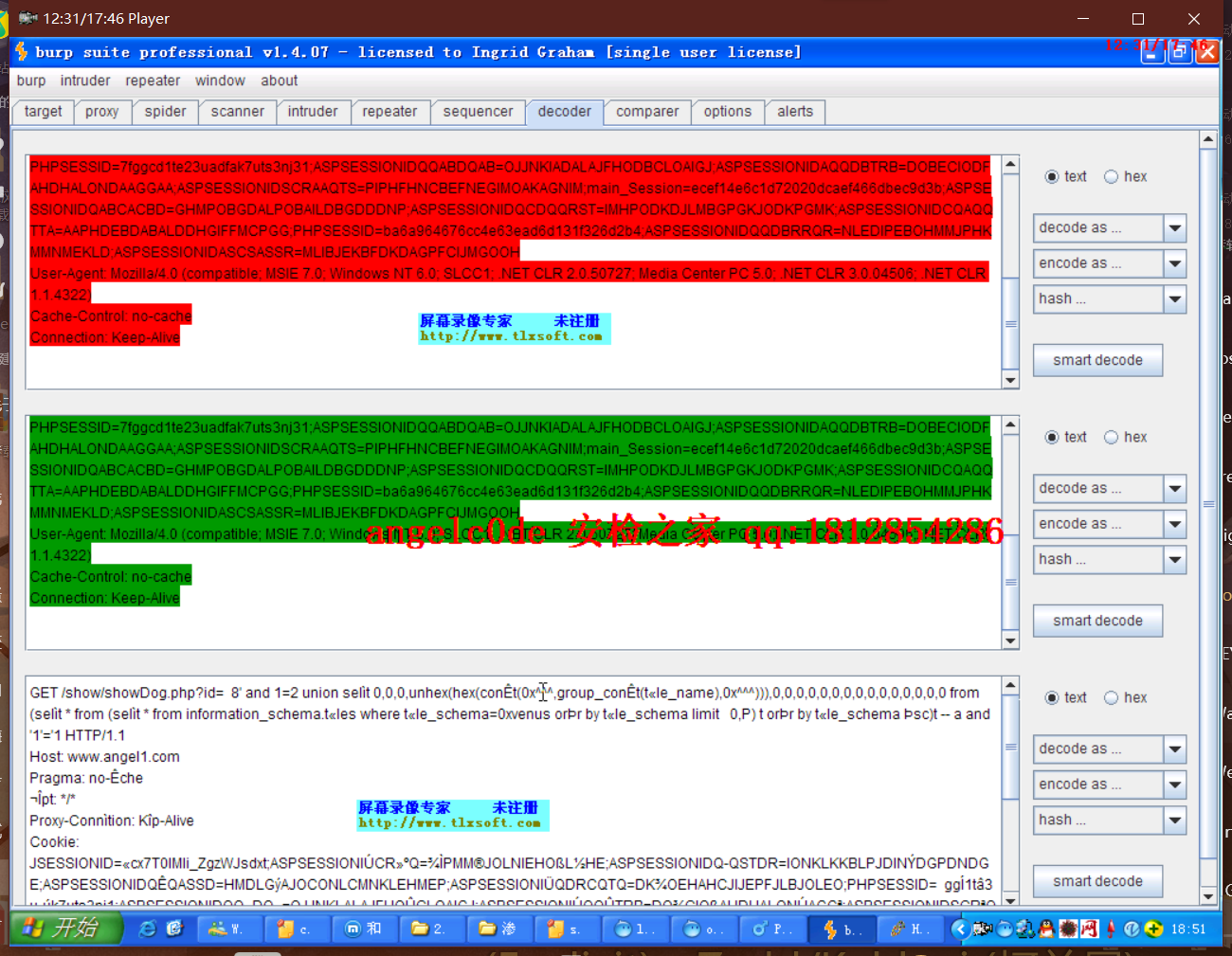Switch to the scanner tab

point(238,112)
